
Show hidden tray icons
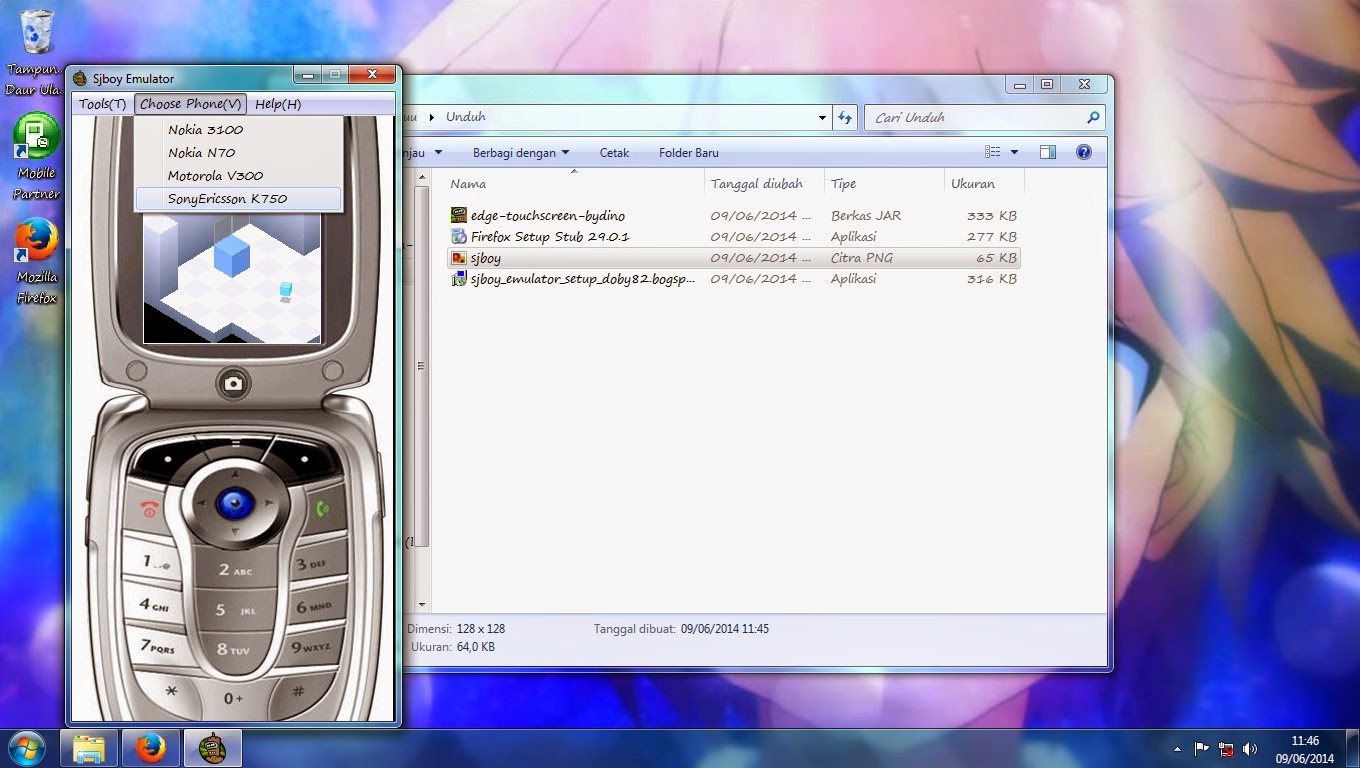point(1178,748)
